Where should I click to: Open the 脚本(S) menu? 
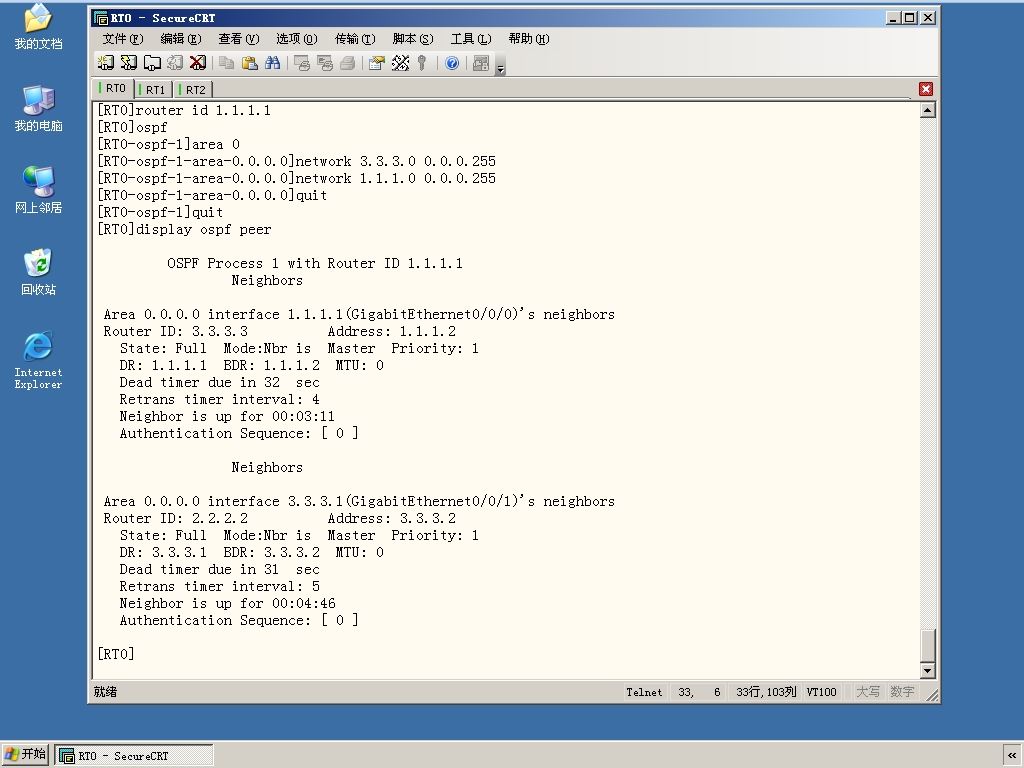tap(413, 39)
